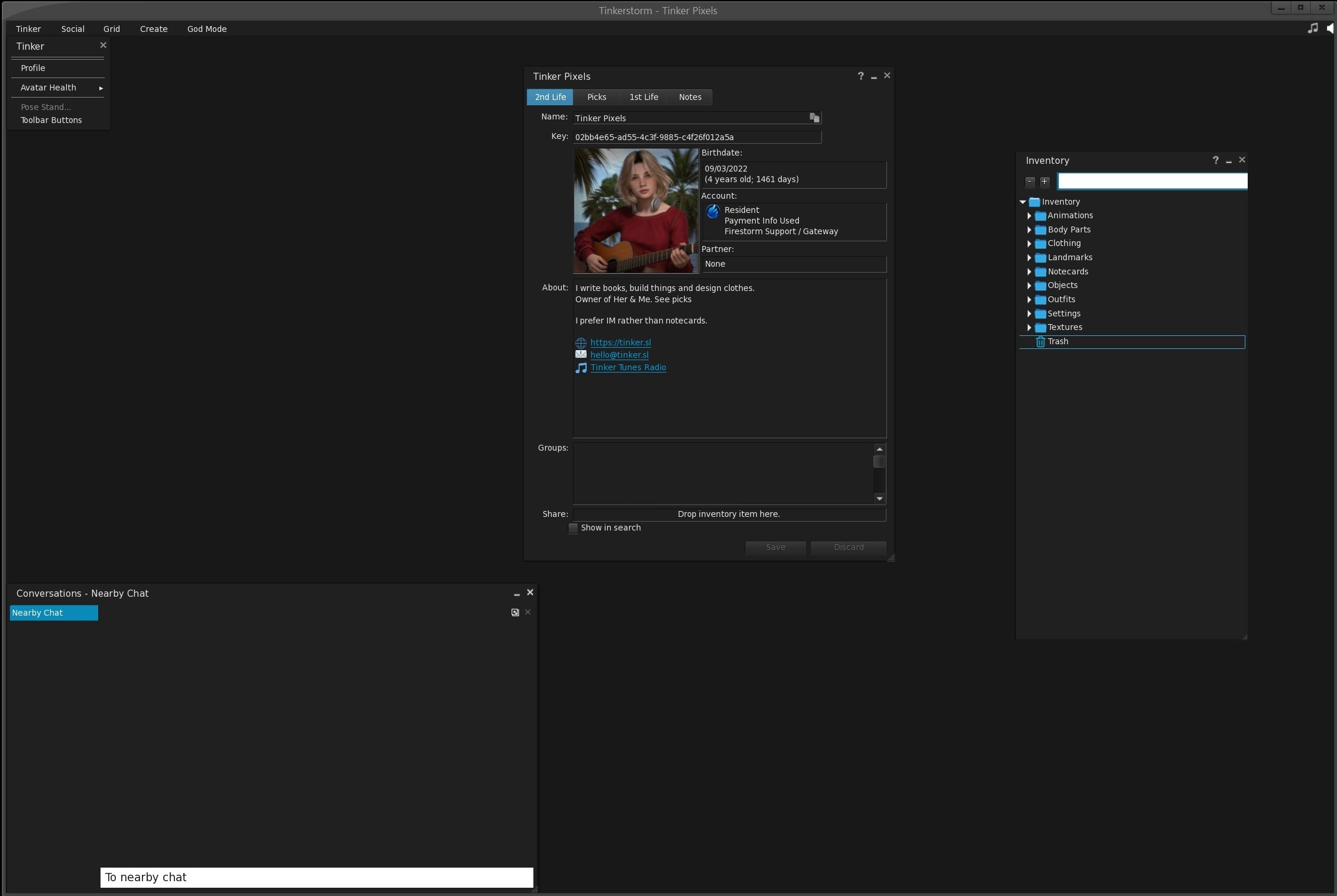
Task: Click the music note icon beside Tinker Tunes Radio
Action: coord(581,368)
